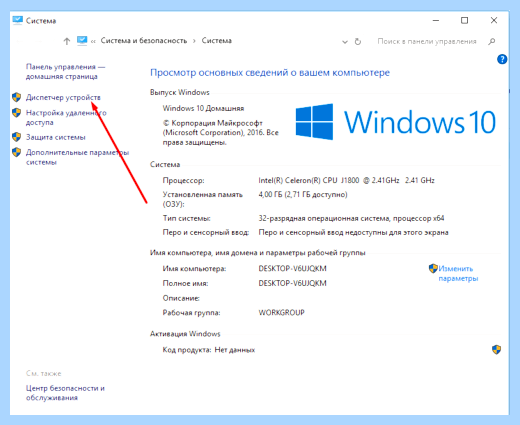Go to Панель управления домашняя страница
The width and height of the screenshot is (520, 425).
(65, 72)
